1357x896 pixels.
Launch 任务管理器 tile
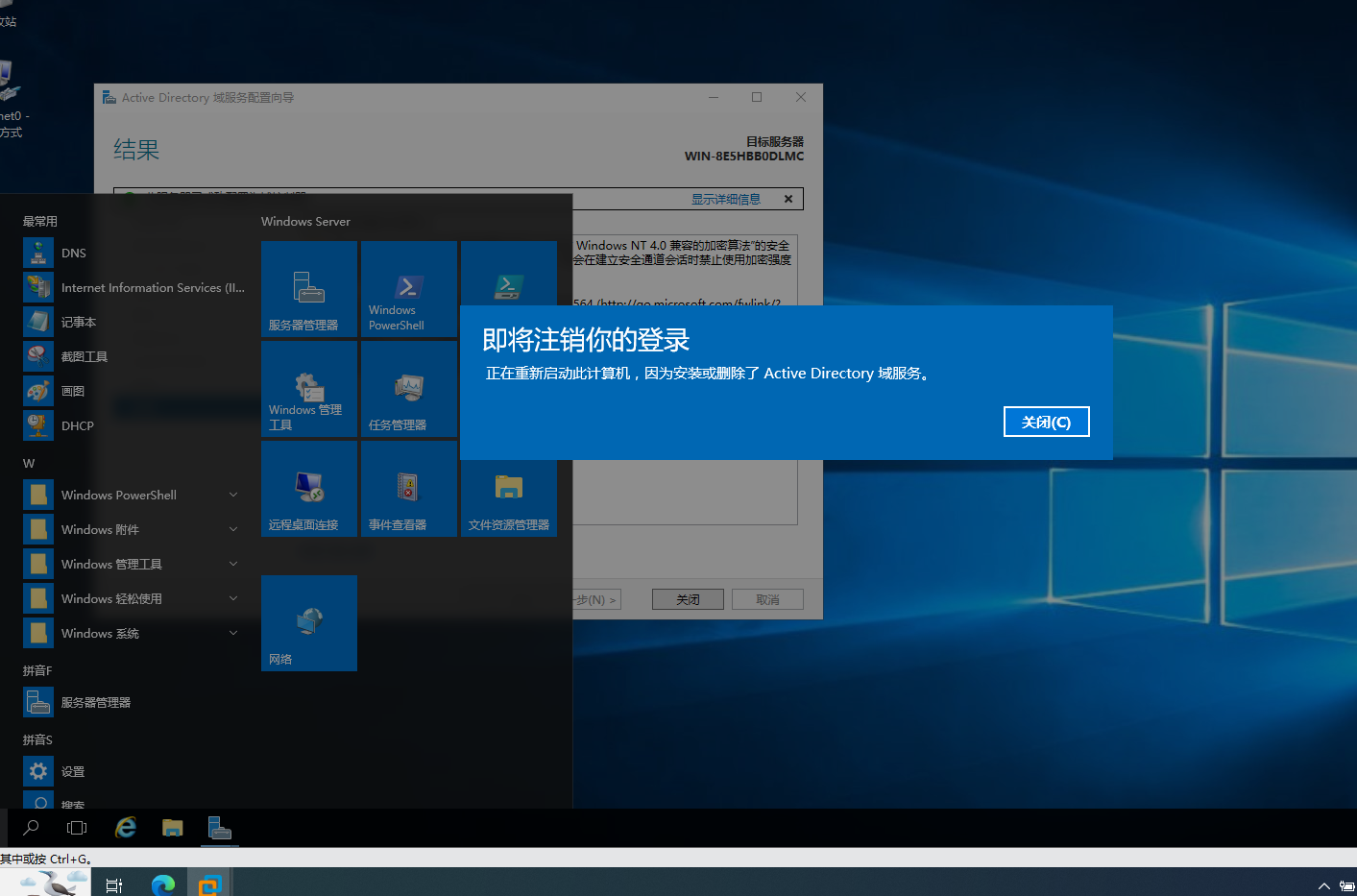409,389
